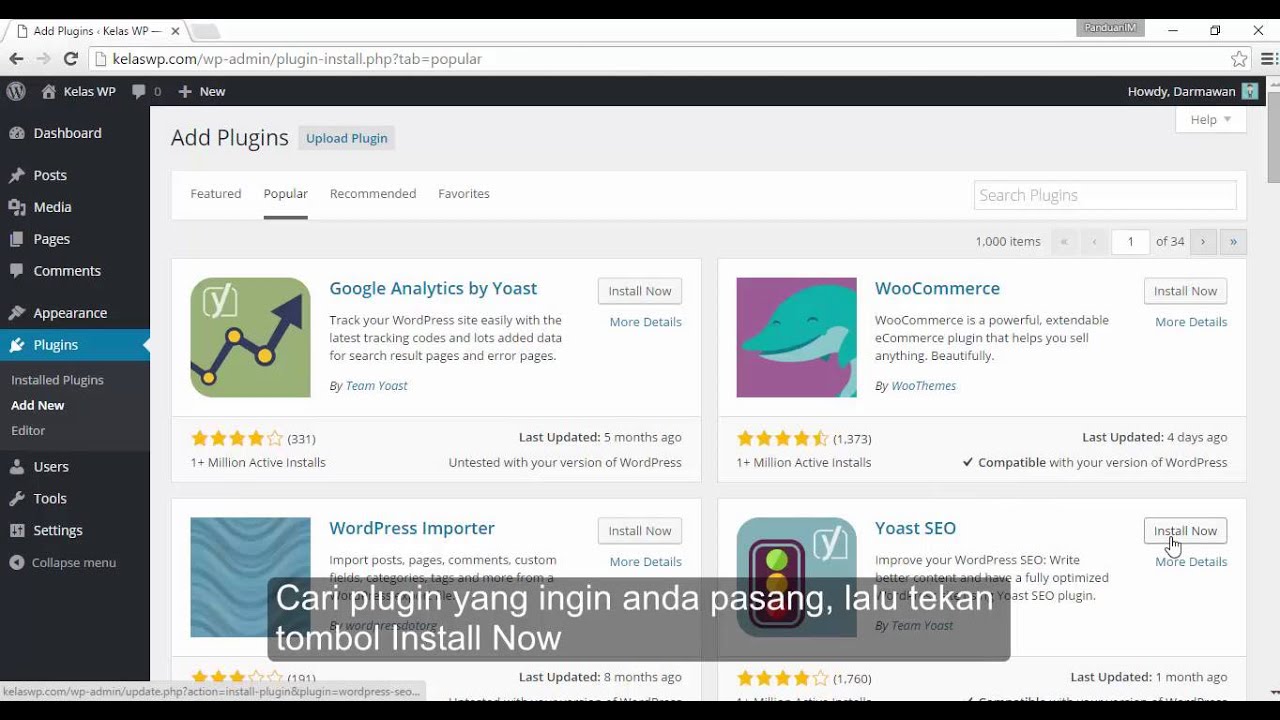Open WordPress Importer title link
The height and width of the screenshot is (720, 1280).
[412, 528]
